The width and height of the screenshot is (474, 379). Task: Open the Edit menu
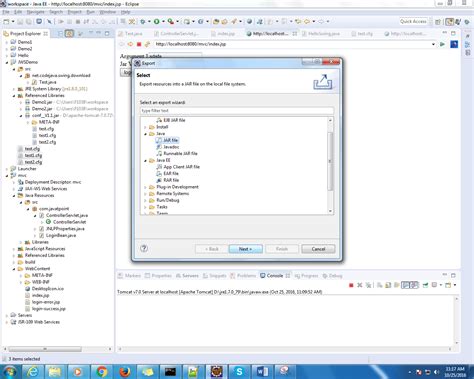(x=18, y=12)
